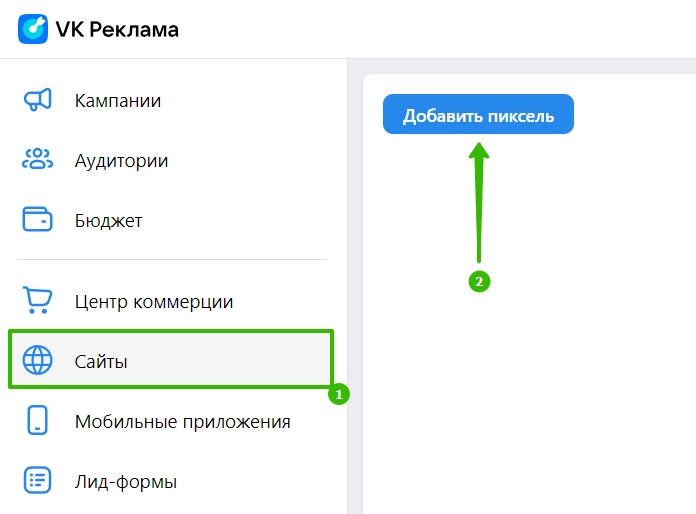Image resolution: width=696 pixels, height=514 pixels.
Task: Open the people icon for Аудитории
Action: click(x=37, y=159)
